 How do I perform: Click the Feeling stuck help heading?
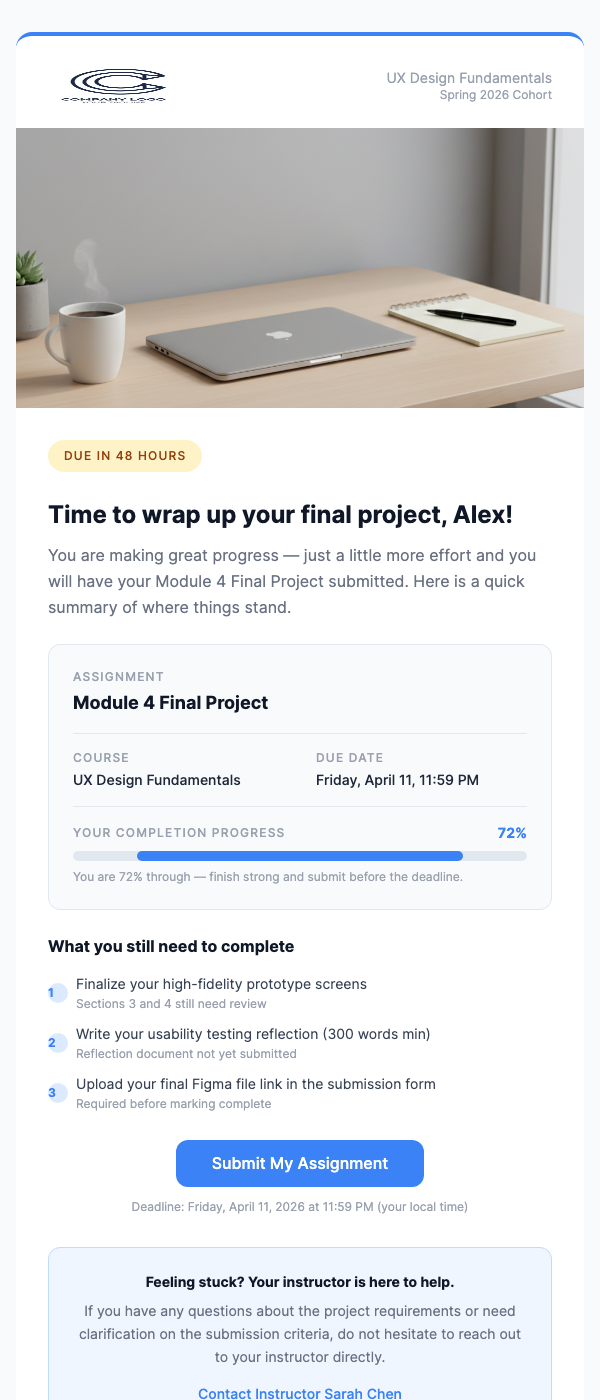tap(300, 1282)
